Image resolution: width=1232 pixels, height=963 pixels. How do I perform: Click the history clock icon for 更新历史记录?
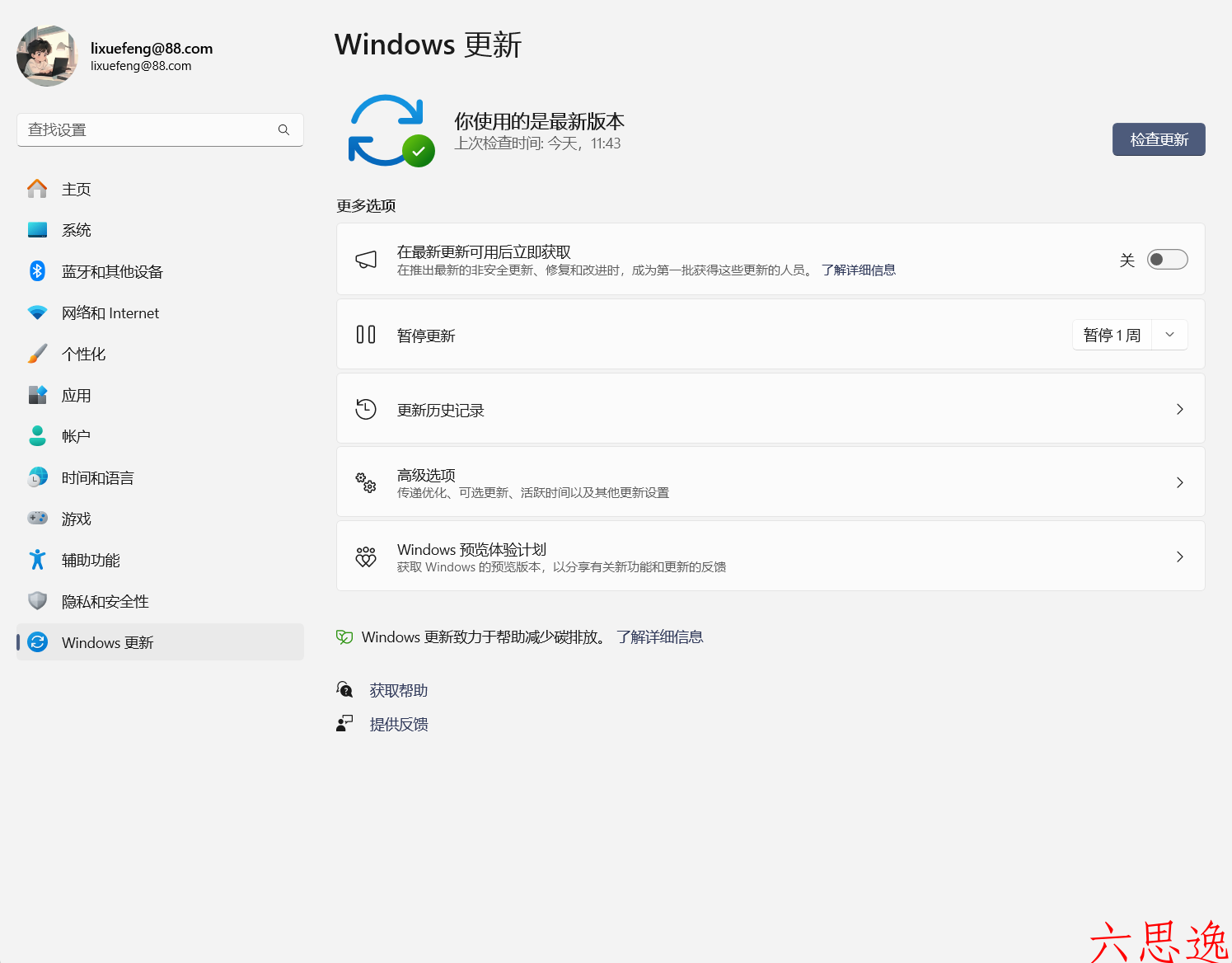click(x=366, y=409)
